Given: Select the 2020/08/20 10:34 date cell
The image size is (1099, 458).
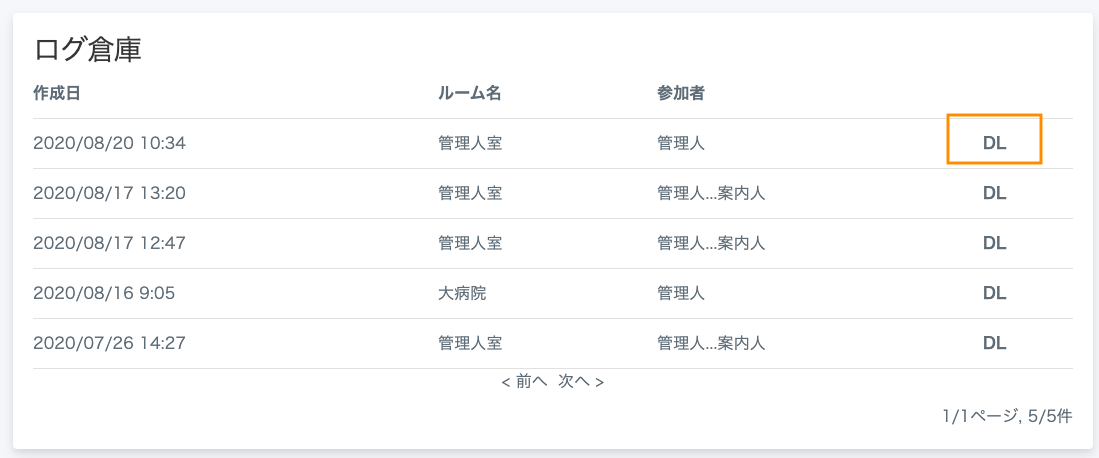Looking at the screenshot, I should click(109, 143).
